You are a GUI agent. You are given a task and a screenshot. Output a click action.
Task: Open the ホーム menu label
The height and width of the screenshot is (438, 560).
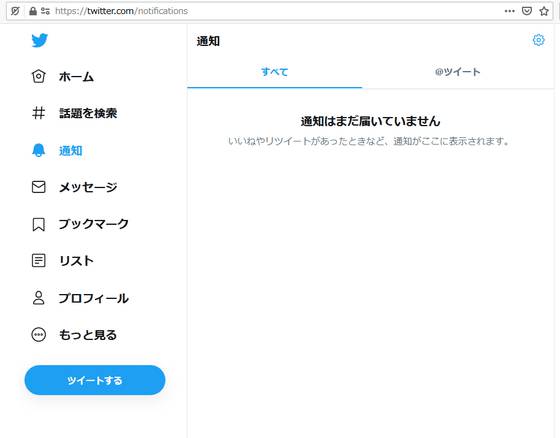76,76
